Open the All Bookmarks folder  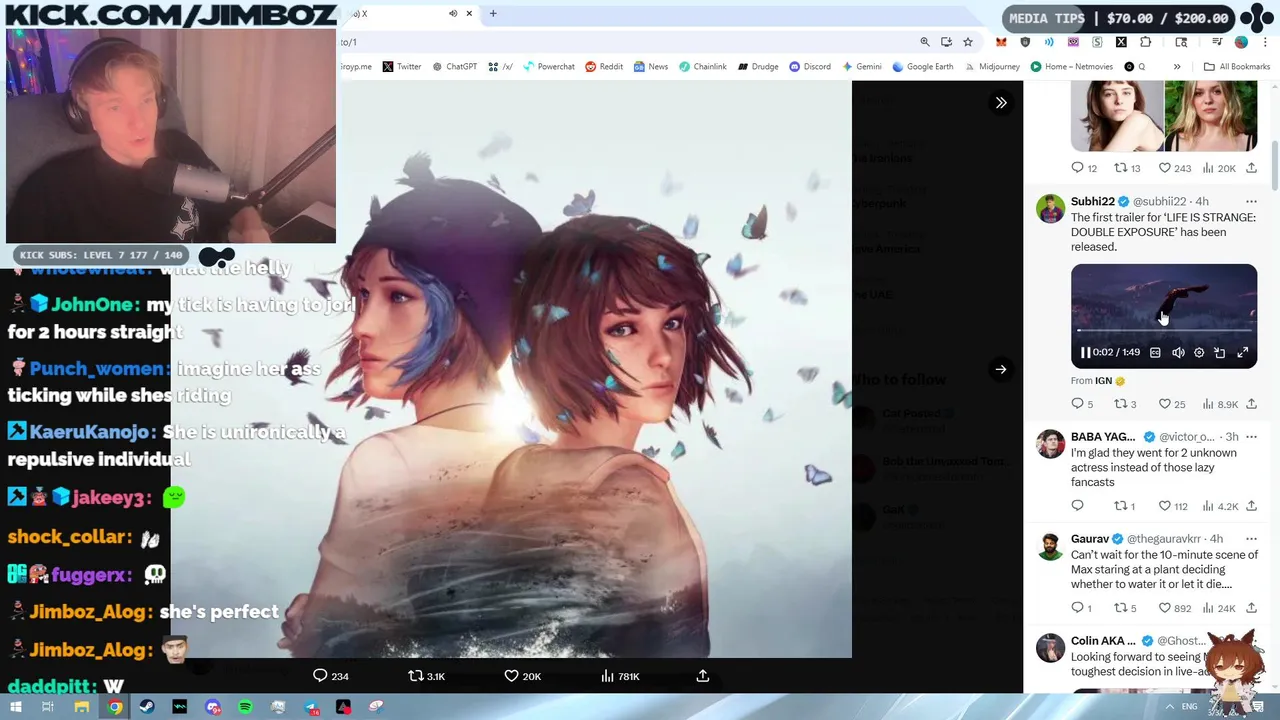[x=1237, y=67]
